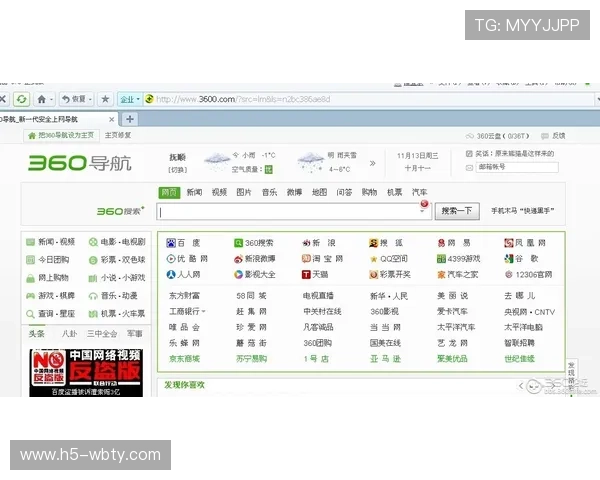Screen dimensions: 600x480
Task: Open the 企业 address bar dropdown
Action: (x=130, y=99)
